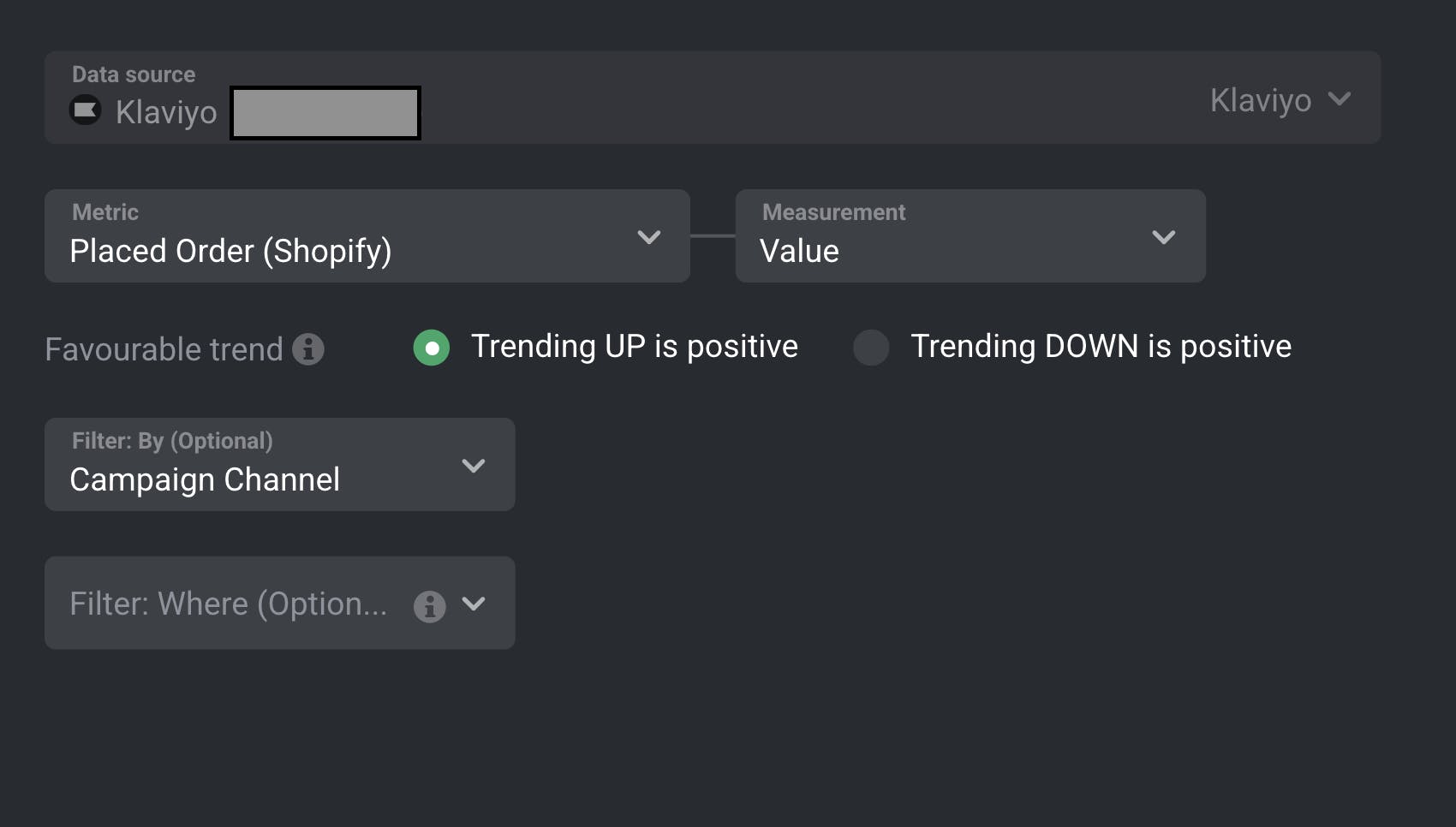This screenshot has height=827, width=1456.
Task: Open the Favourable trend info icon
Action: coord(308,349)
